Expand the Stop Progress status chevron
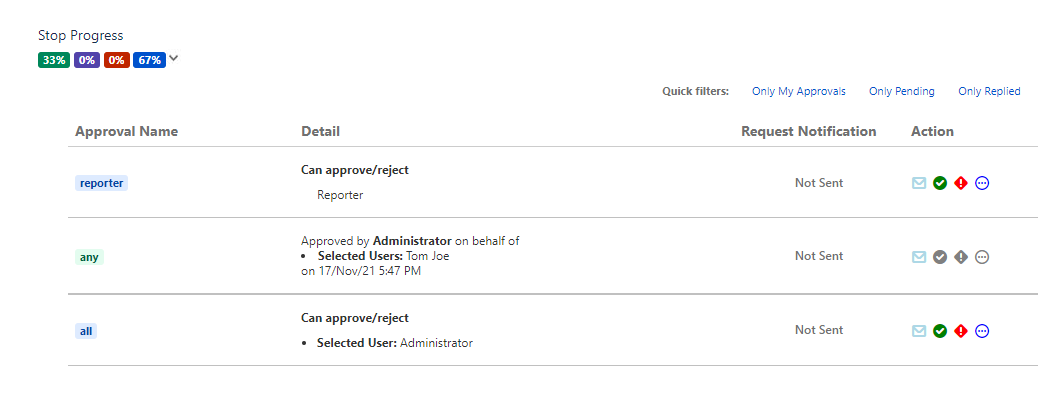This screenshot has width=1062, height=402. (174, 58)
